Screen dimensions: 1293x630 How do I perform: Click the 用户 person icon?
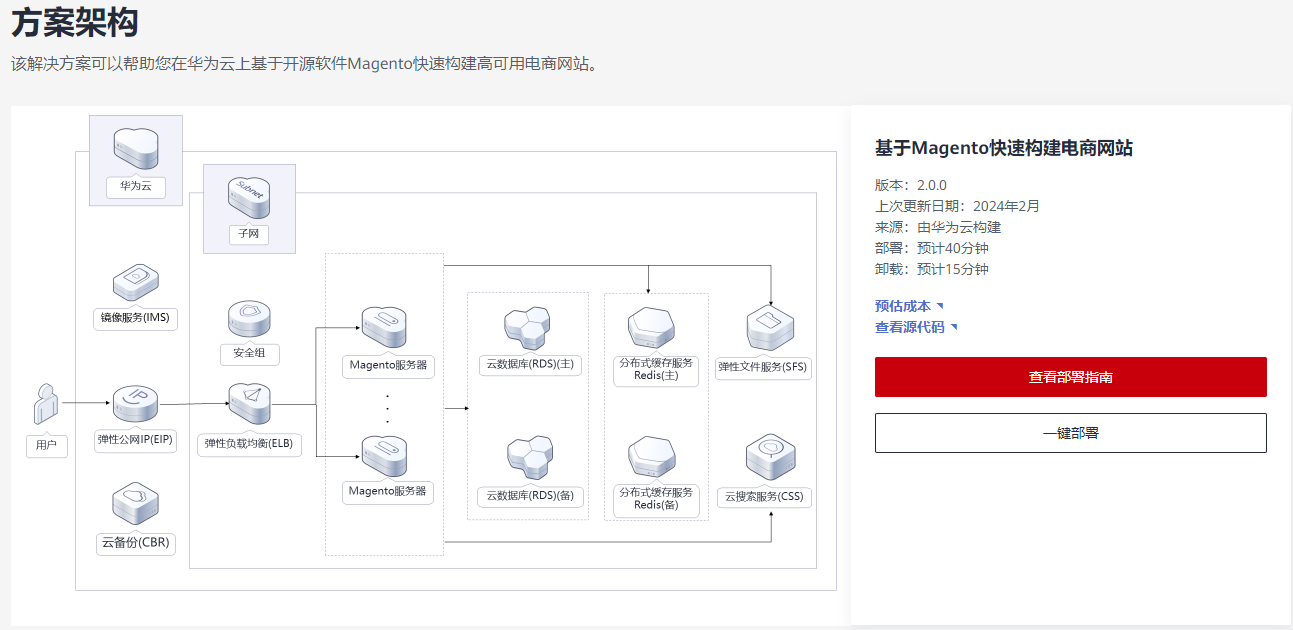tap(46, 404)
